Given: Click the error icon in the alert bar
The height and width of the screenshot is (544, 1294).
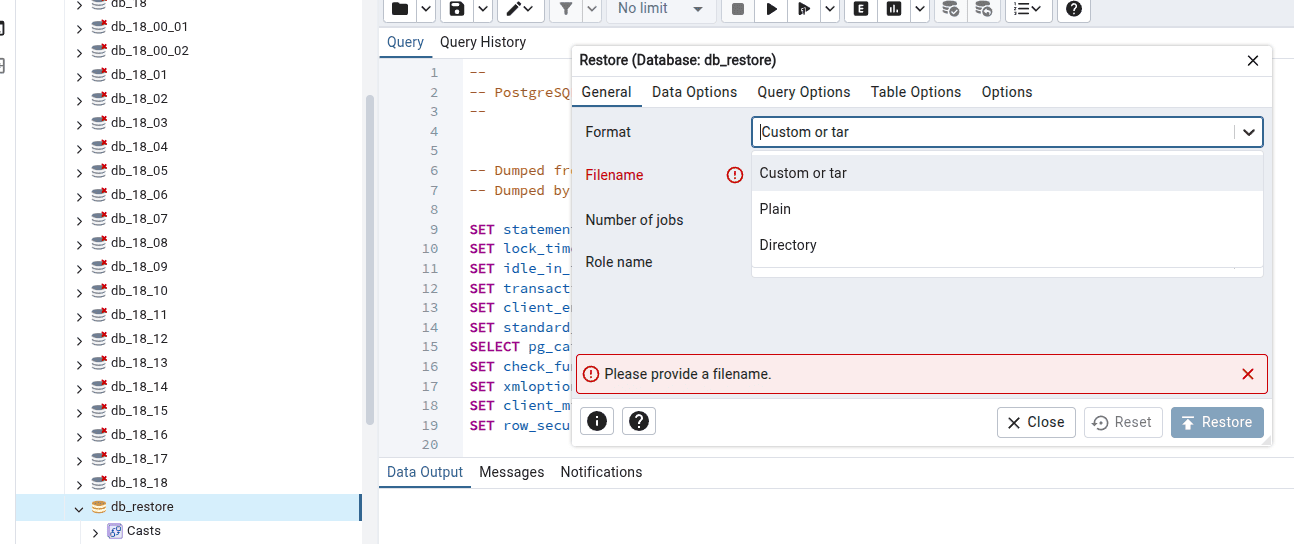Looking at the screenshot, I should tap(591, 374).
